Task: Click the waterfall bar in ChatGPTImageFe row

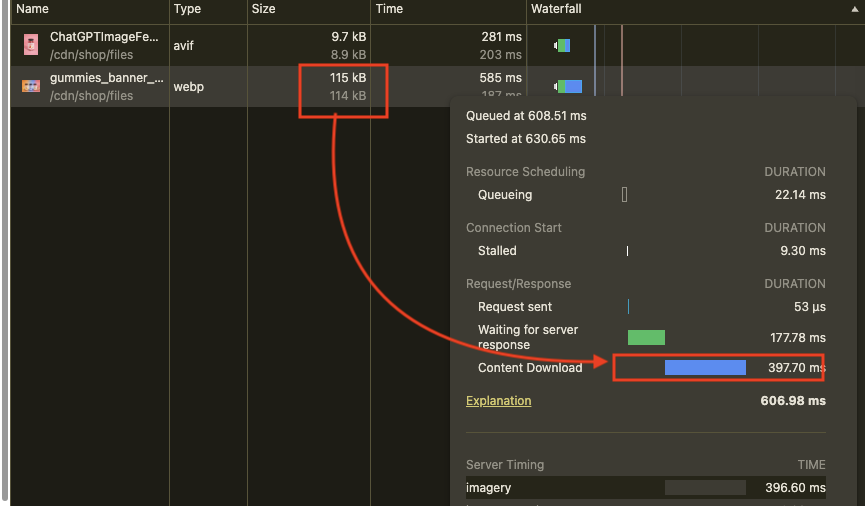Action: (563, 45)
